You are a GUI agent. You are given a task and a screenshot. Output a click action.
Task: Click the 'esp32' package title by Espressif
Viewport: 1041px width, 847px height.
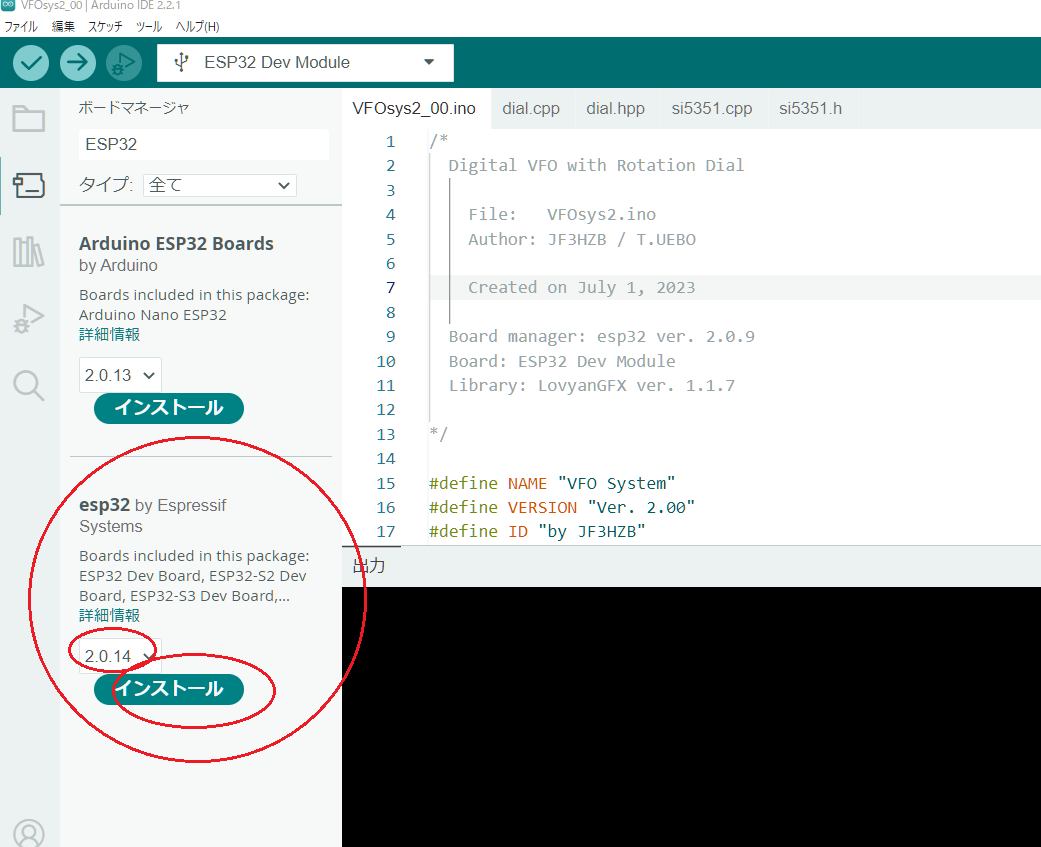pyautogui.click(x=104, y=505)
